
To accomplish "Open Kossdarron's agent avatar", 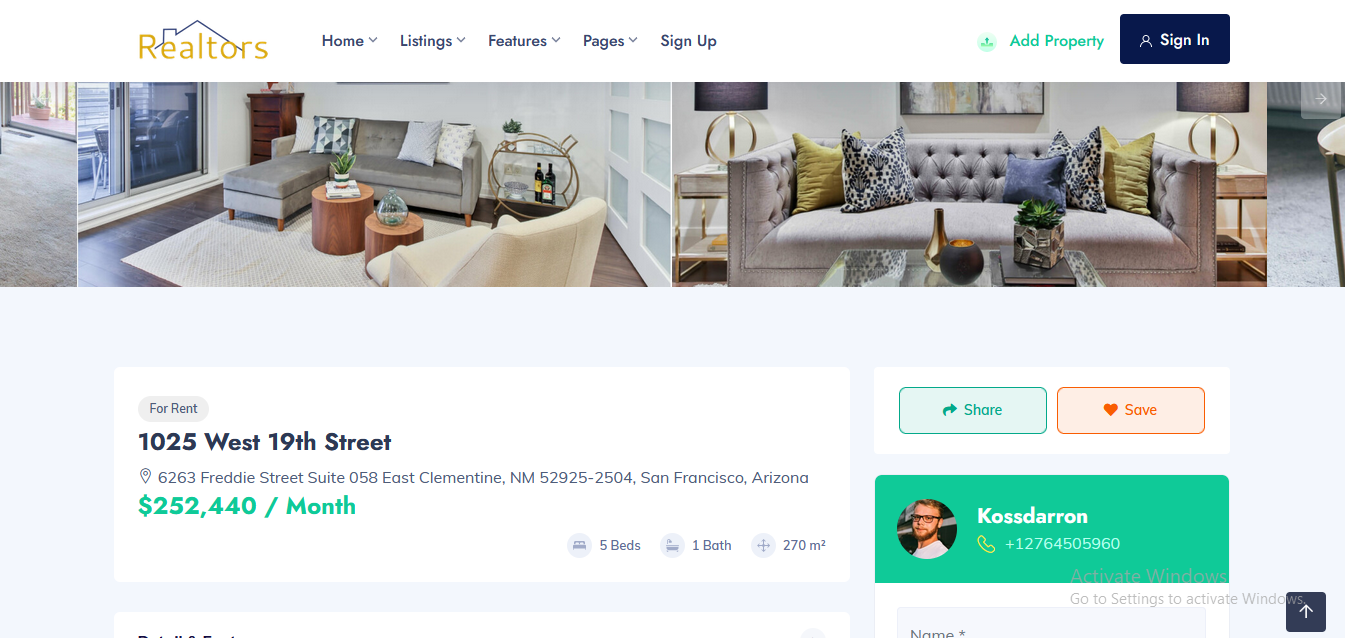I will tap(927, 529).
